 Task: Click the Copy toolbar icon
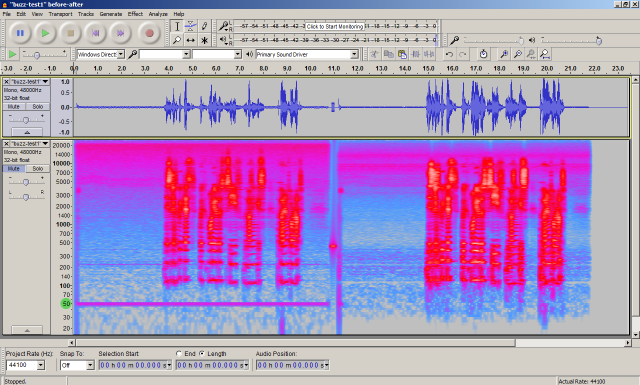389,54
